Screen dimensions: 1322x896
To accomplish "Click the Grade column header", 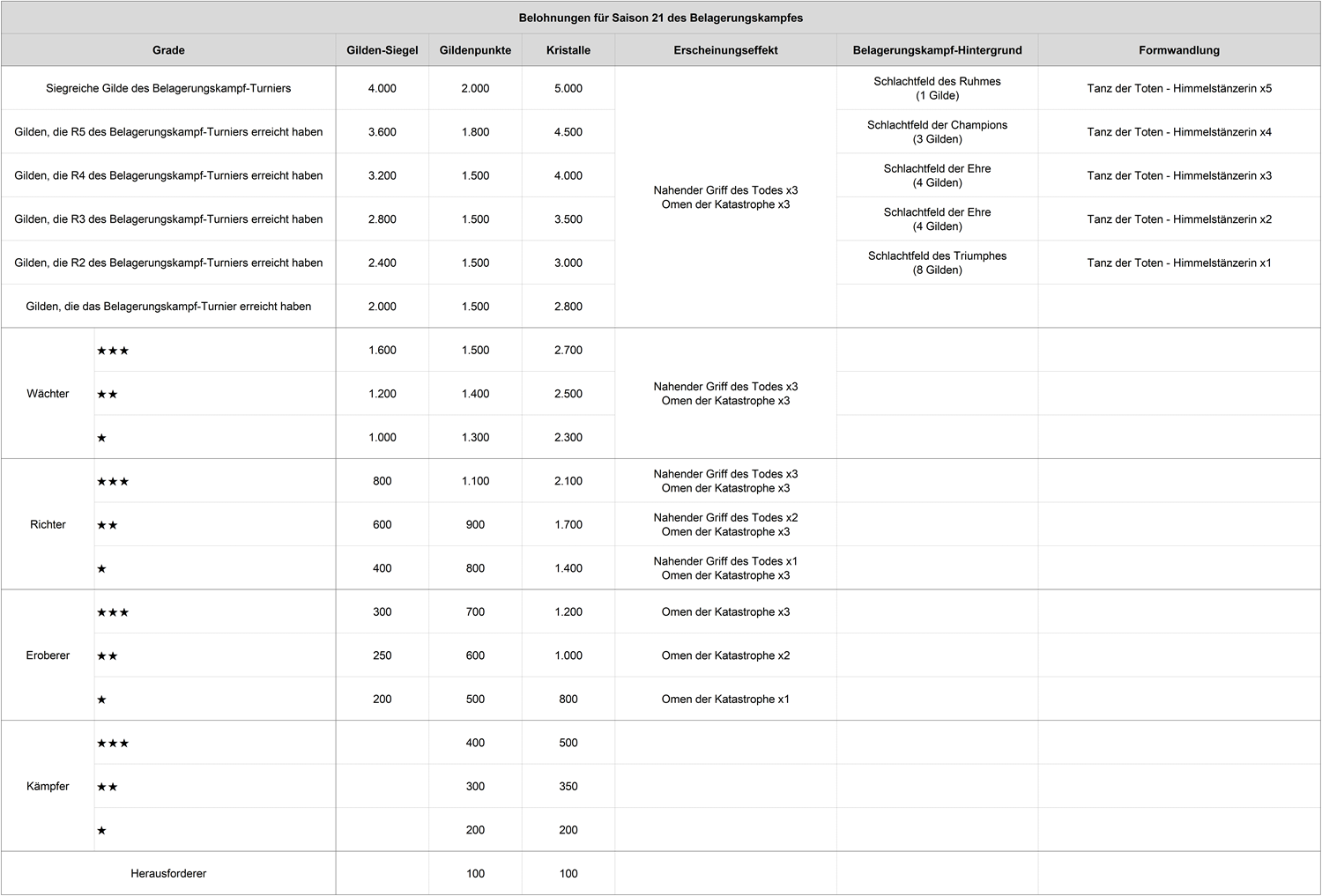I will 168,50.
